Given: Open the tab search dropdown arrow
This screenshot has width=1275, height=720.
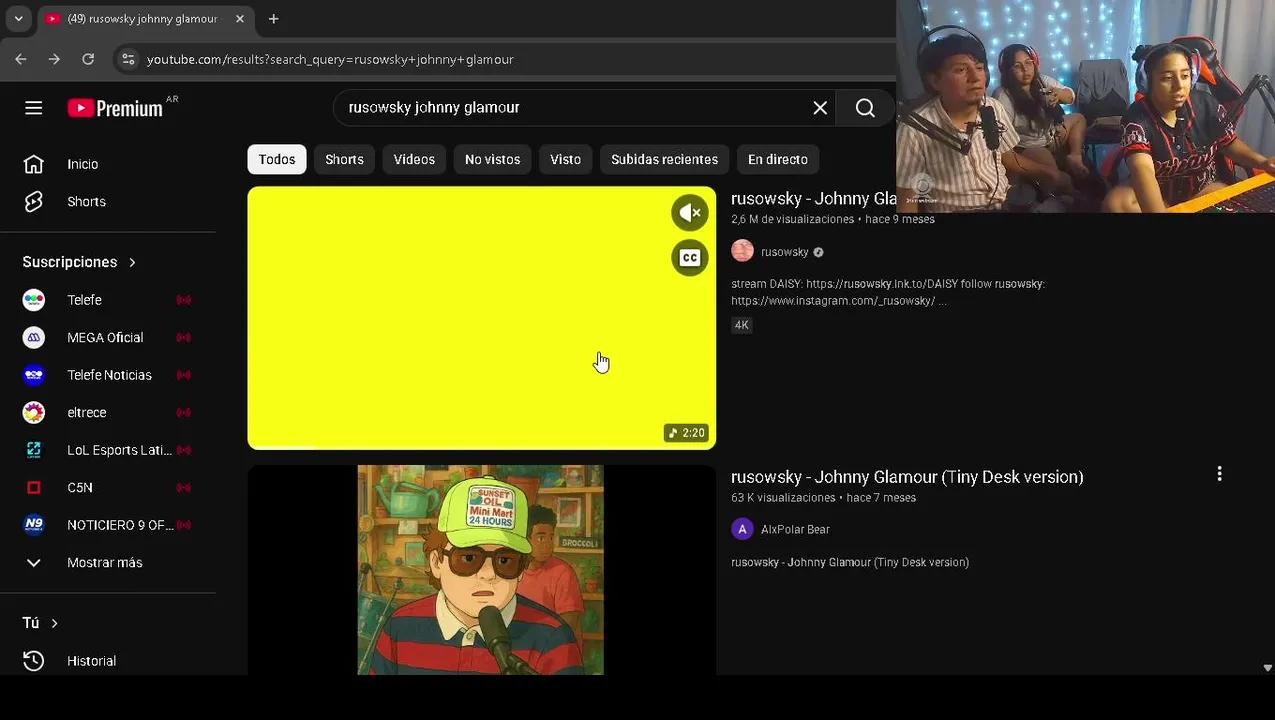Looking at the screenshot, I should pos(18,19).
